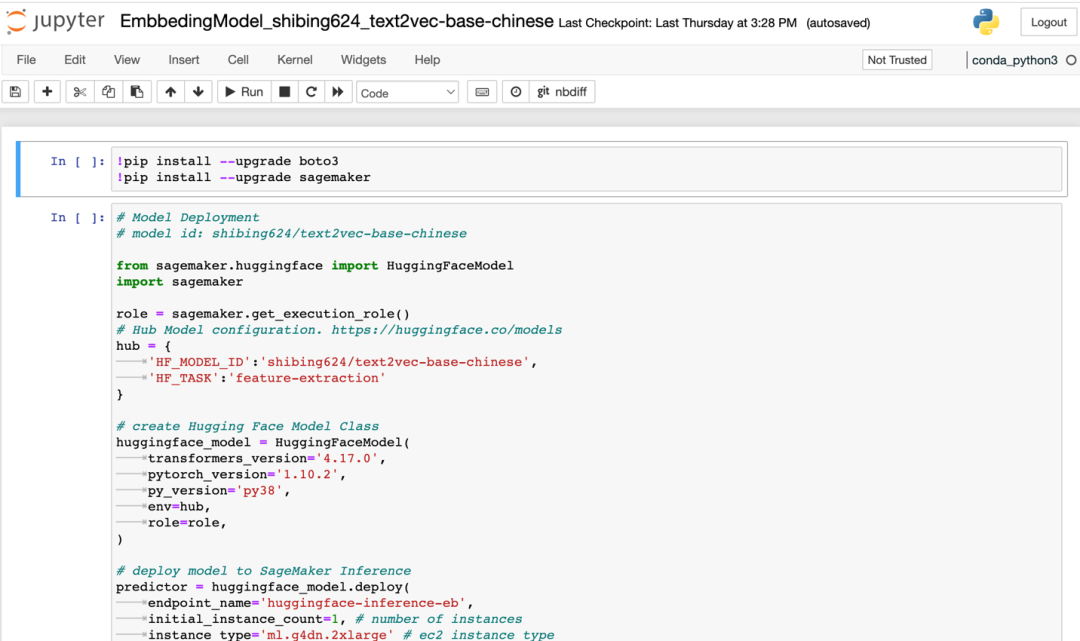
Task: Cut selected cells with scissors icon
Action: [80, 92]
